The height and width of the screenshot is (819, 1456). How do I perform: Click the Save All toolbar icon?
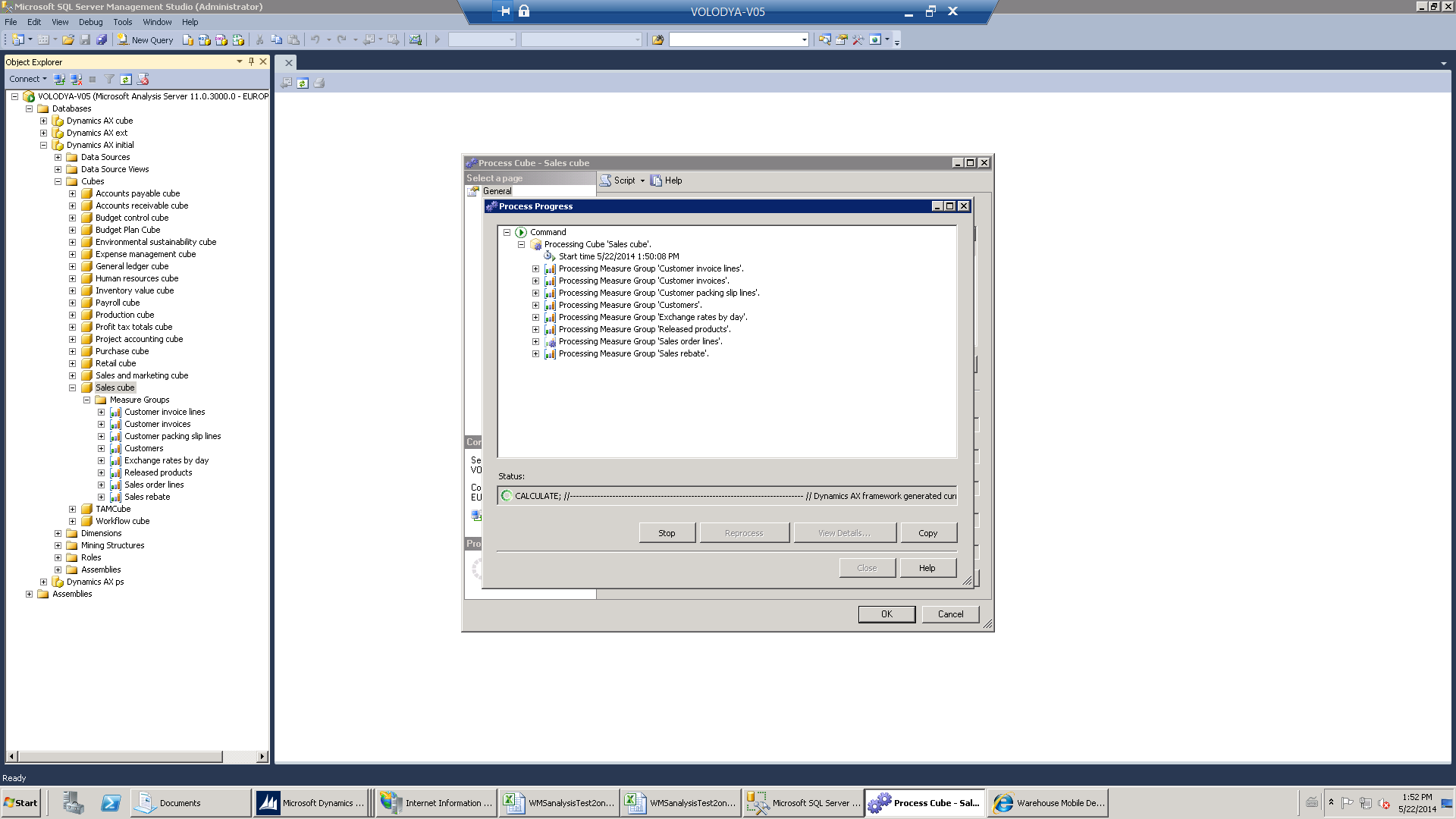click(x=101, y=39)
